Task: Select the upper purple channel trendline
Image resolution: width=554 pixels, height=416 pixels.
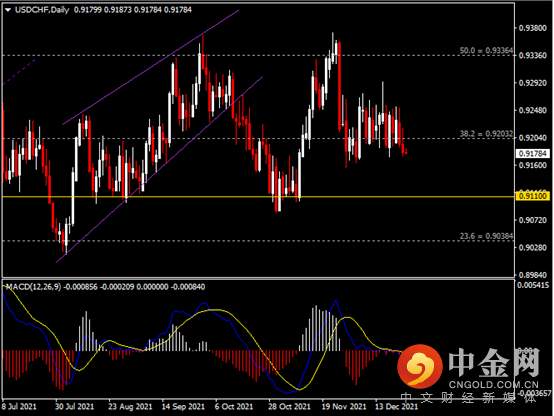Action: coord(151,67)
